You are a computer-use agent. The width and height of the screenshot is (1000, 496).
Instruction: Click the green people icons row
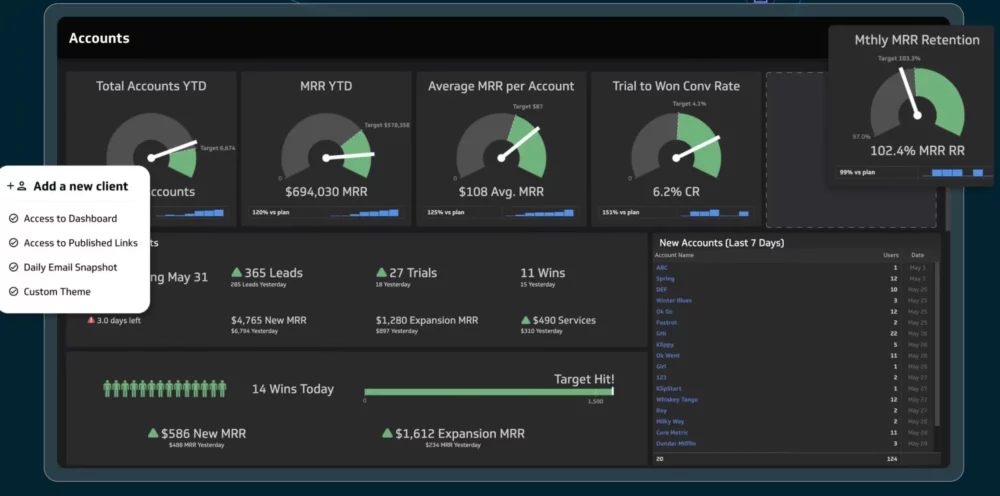click(x=165, y=388)
